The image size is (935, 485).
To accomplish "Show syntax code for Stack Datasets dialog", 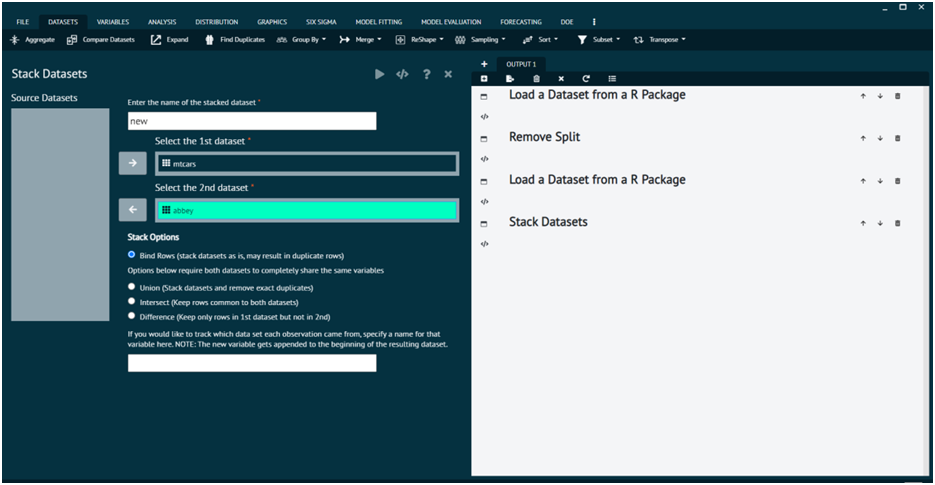I will (402, 74).
